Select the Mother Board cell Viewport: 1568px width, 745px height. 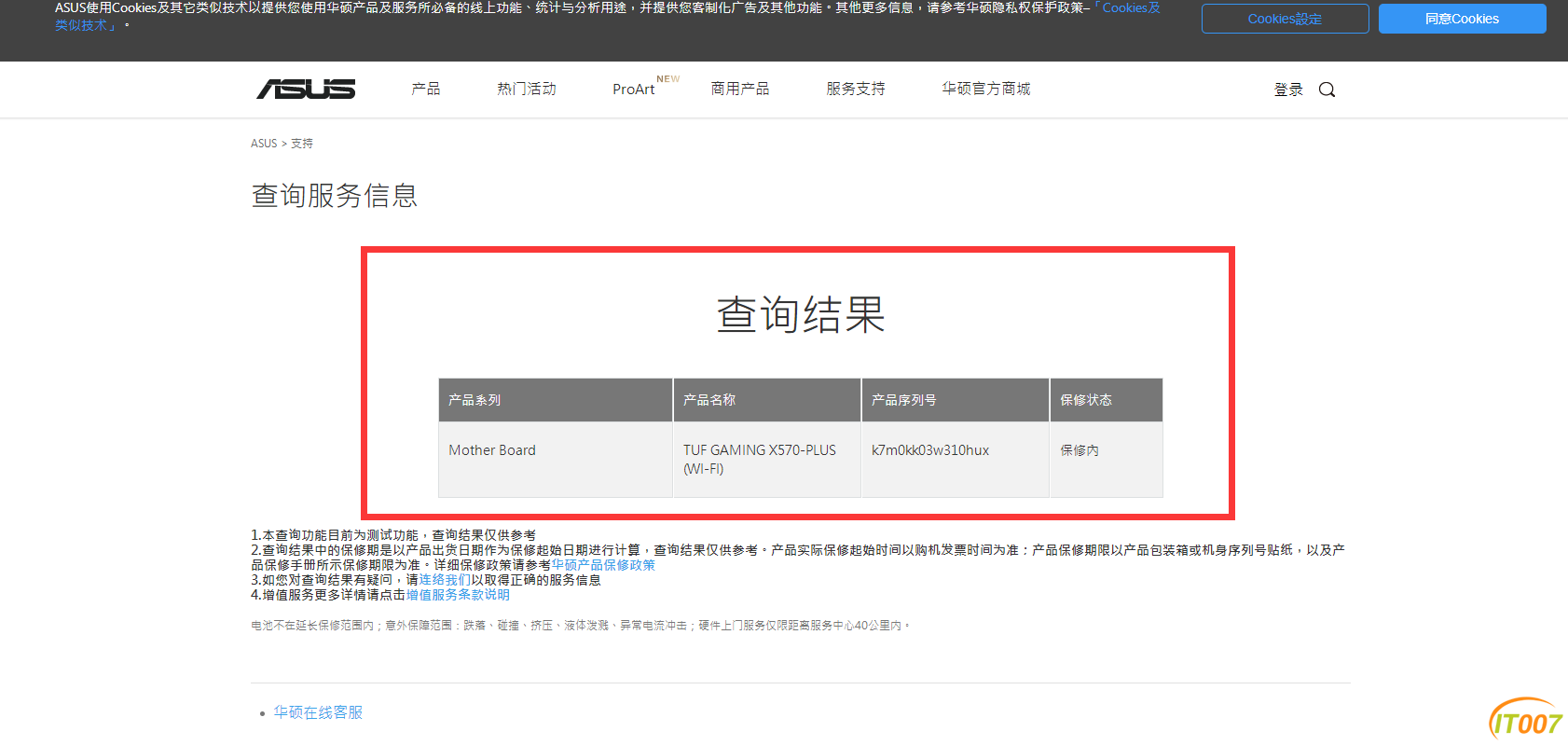tap(556, 460)
